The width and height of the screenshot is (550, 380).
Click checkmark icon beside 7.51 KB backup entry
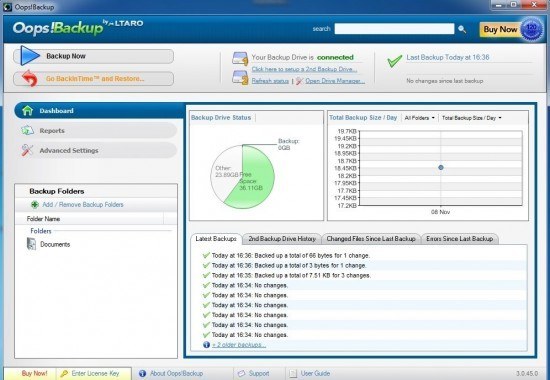[206, 275]
